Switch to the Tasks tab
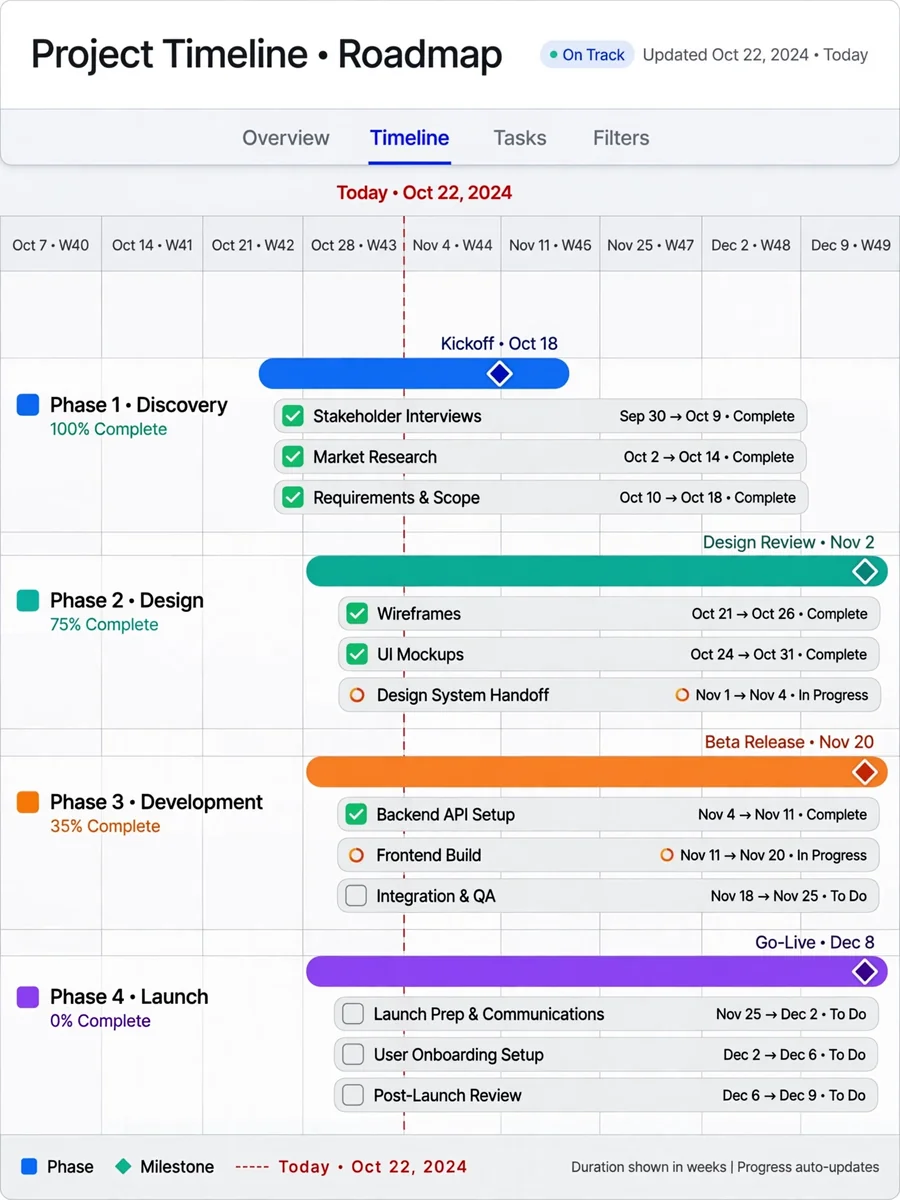The height and width of the screenshot is (1200, 900). point(519,138)
